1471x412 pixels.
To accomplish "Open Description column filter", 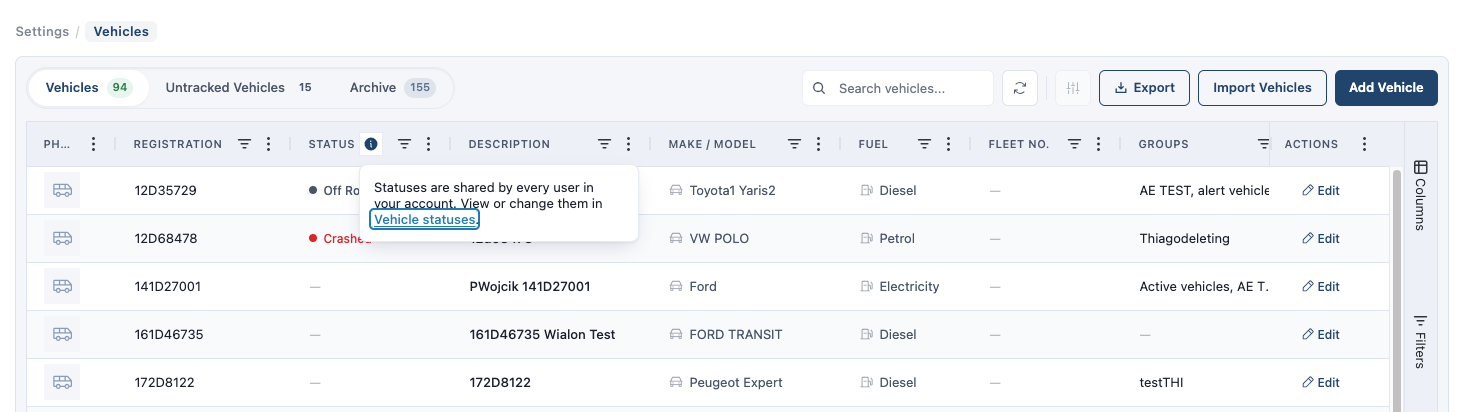I will 604,144.
